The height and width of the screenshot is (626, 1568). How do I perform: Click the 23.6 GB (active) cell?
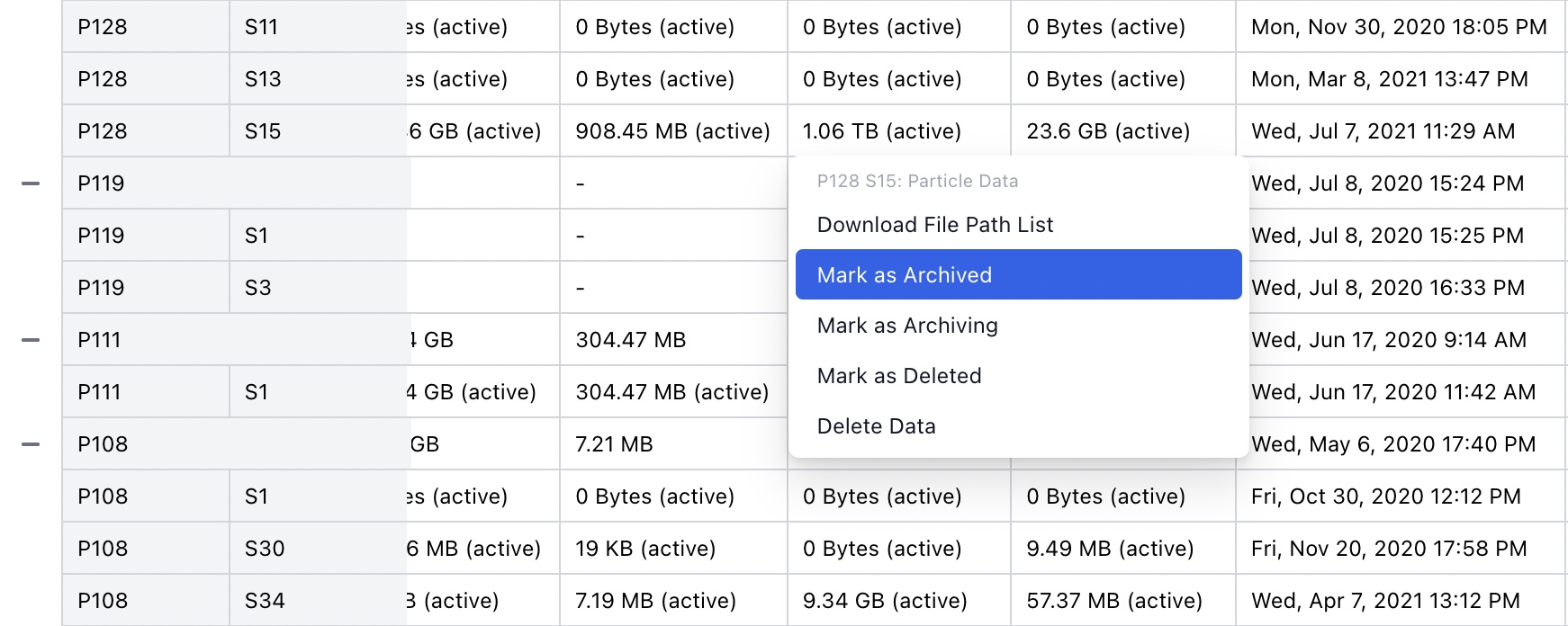pyautogui.click(x=1107, y=131)
